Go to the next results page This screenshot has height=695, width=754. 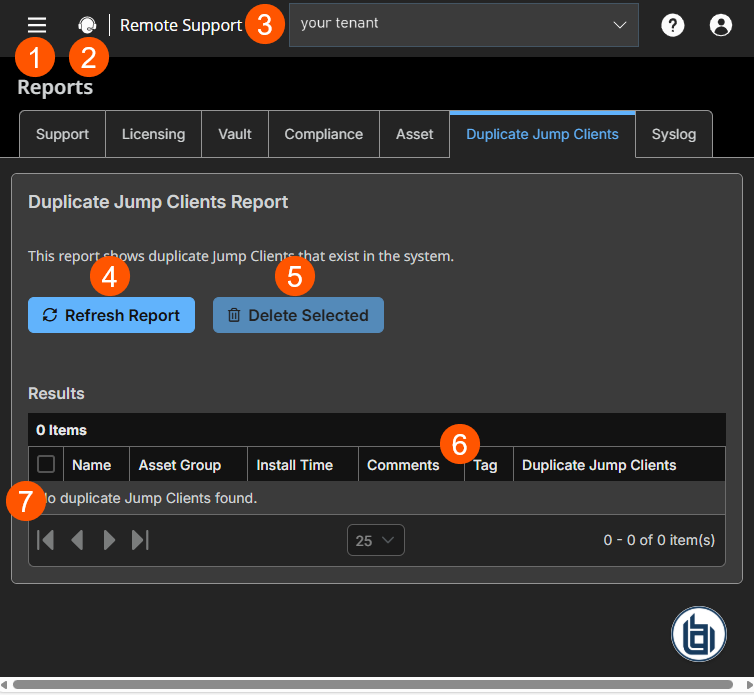point(109,540)
